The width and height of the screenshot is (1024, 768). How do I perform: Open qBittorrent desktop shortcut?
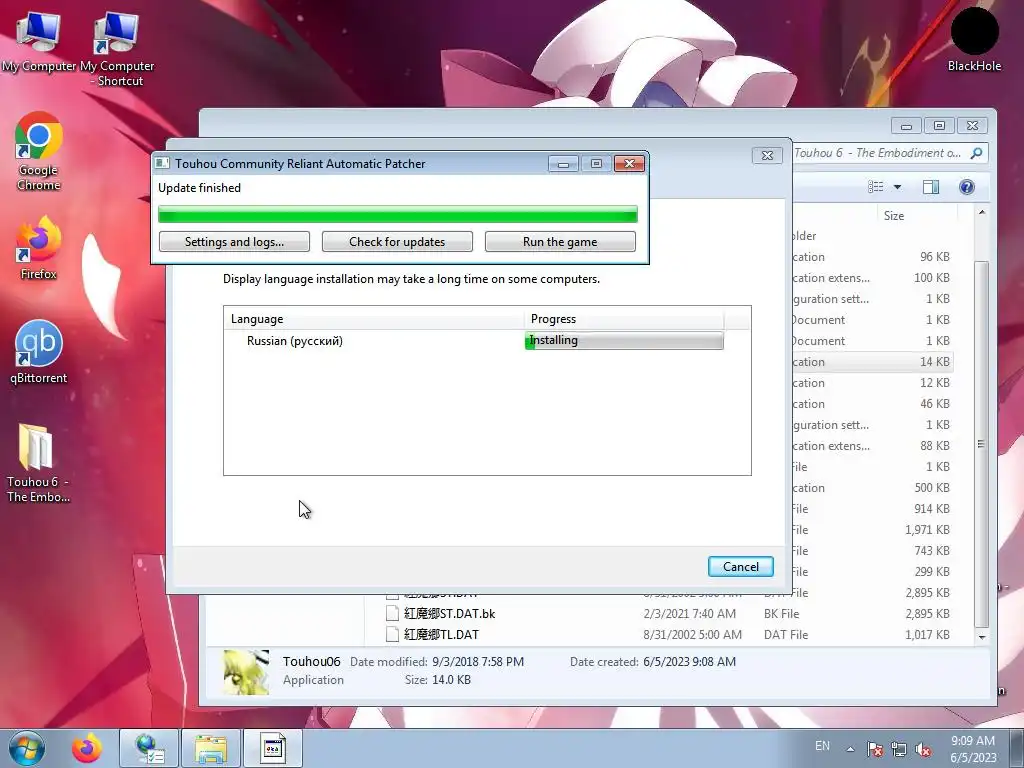39,352
